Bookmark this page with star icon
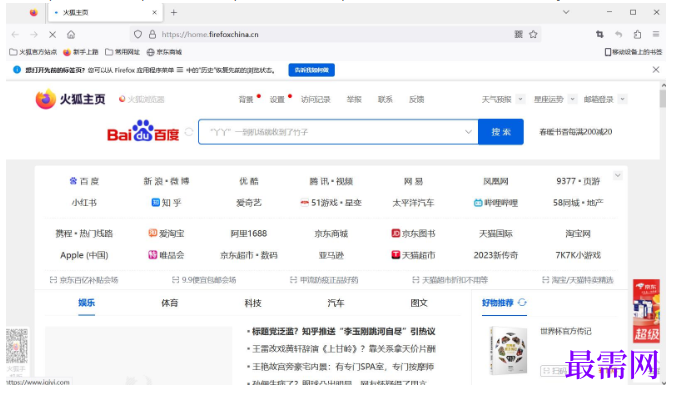The height and width of the screenshot is (396, 677). [x=533, y=34]
